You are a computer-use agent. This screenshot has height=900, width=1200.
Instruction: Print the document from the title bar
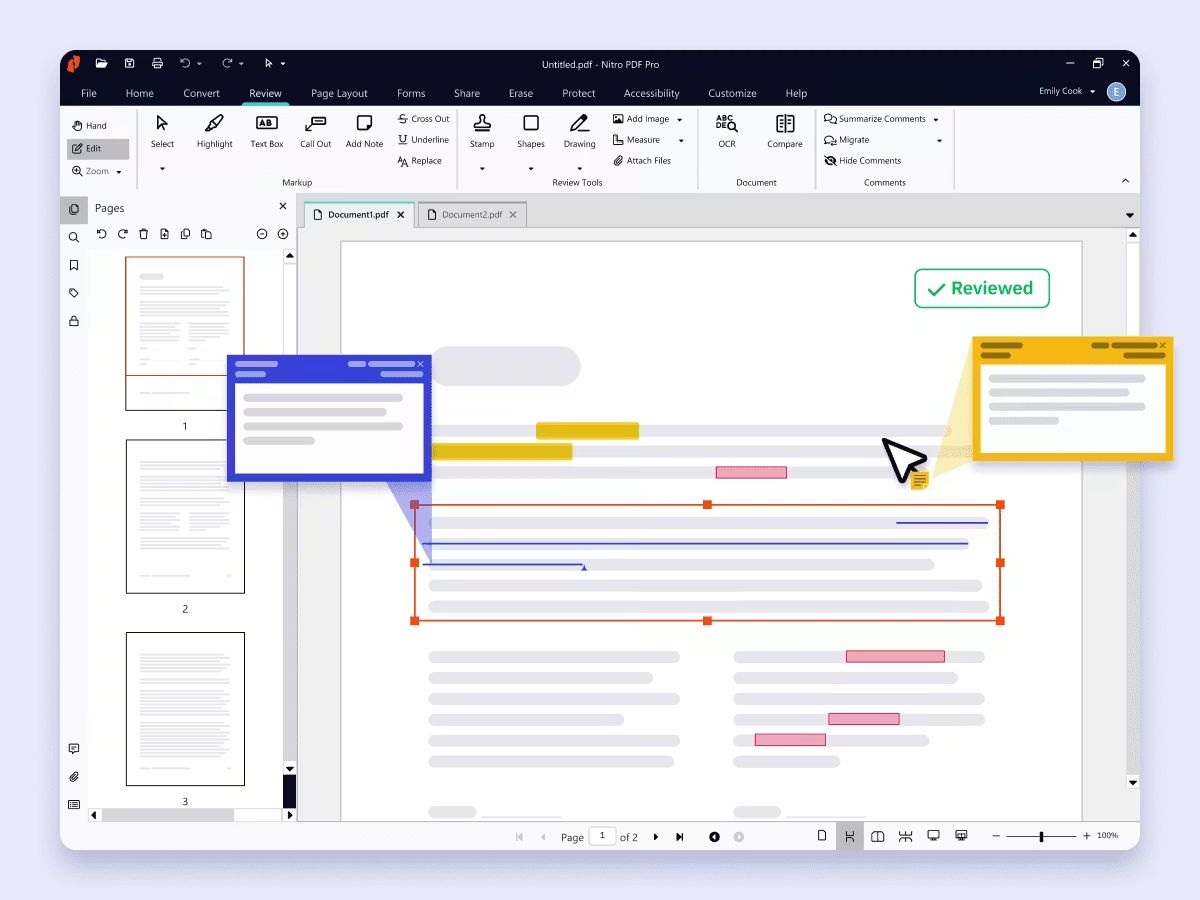[157, 63]
